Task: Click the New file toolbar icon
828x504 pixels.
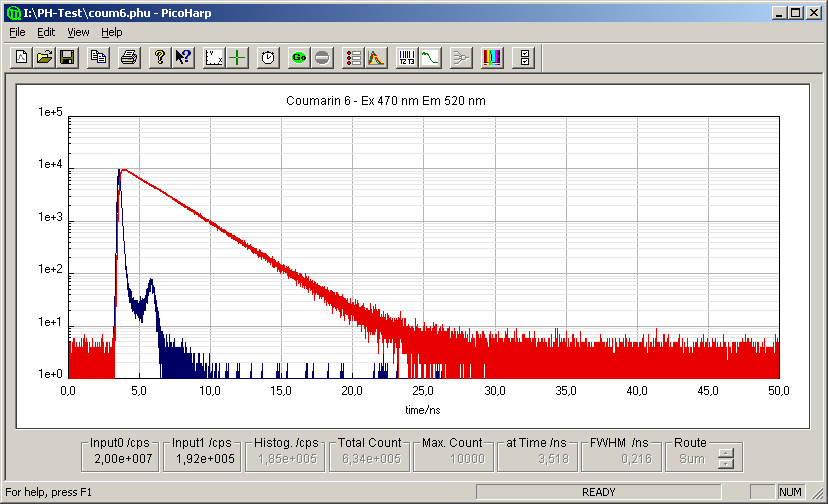Action: tap(21, 58)
